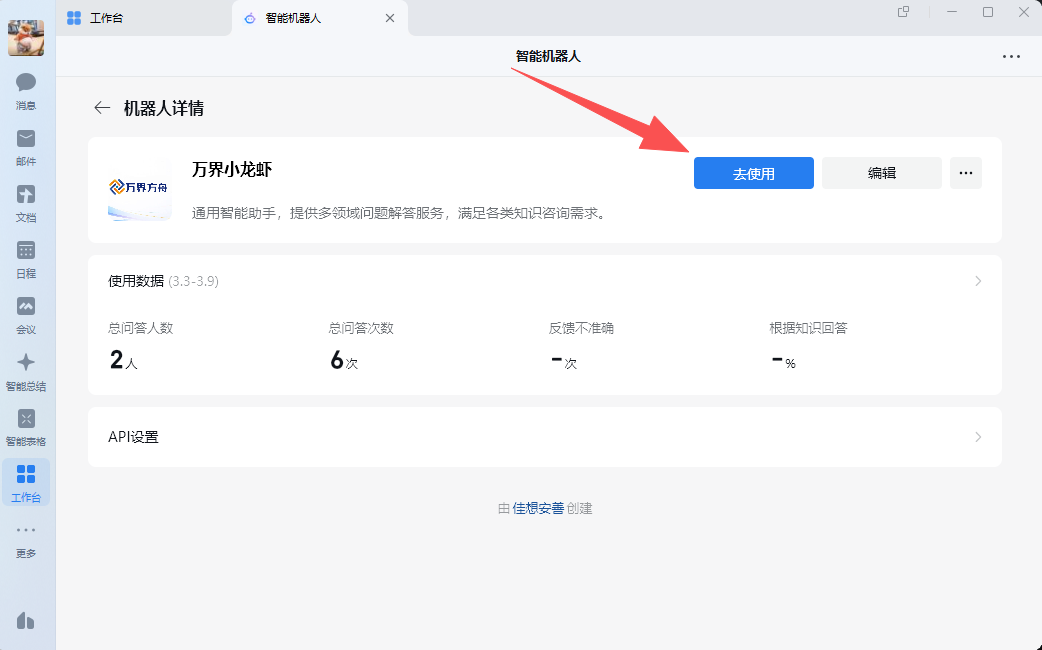Click the 工作台 workbench sidebar icon
This screenshot has width=1042, height=650.
pos(26,475)
